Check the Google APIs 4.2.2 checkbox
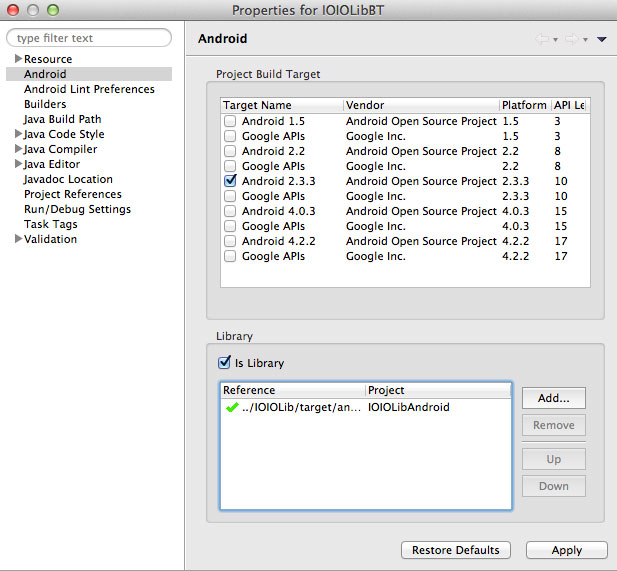617x571 pixels. (230, 256)
